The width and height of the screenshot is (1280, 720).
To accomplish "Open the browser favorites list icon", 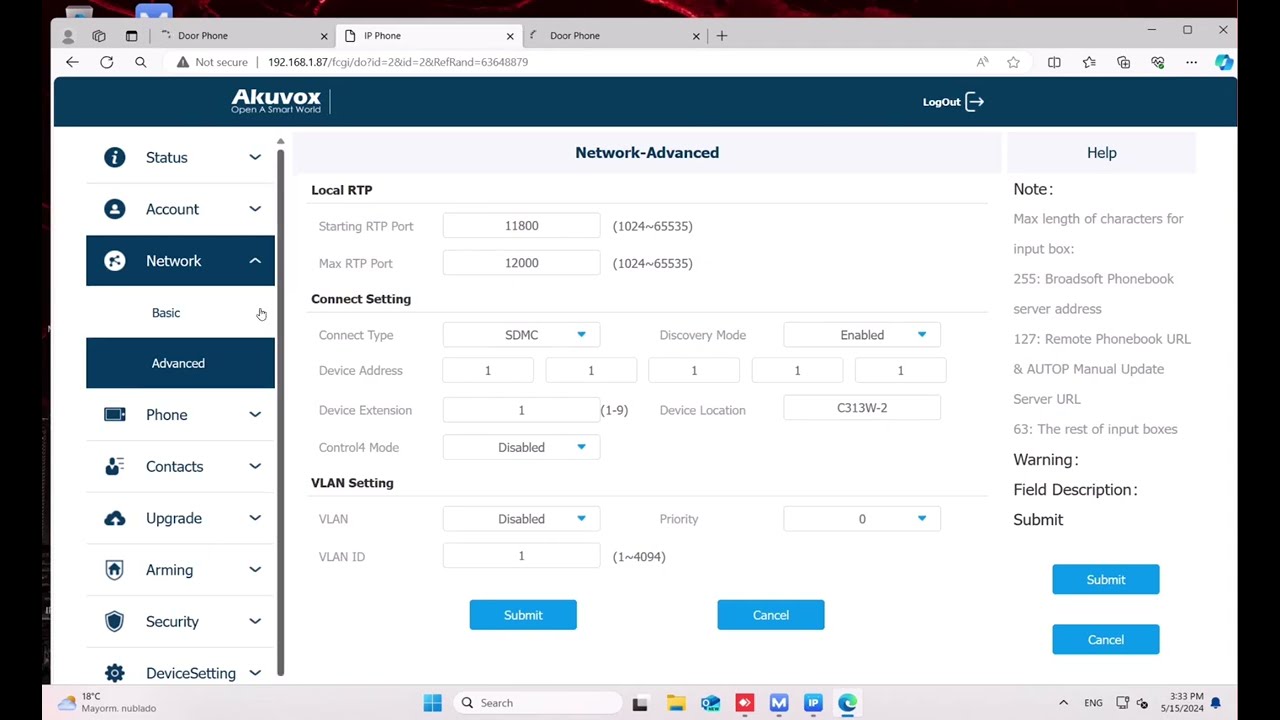I will [x=1089, y=62].
